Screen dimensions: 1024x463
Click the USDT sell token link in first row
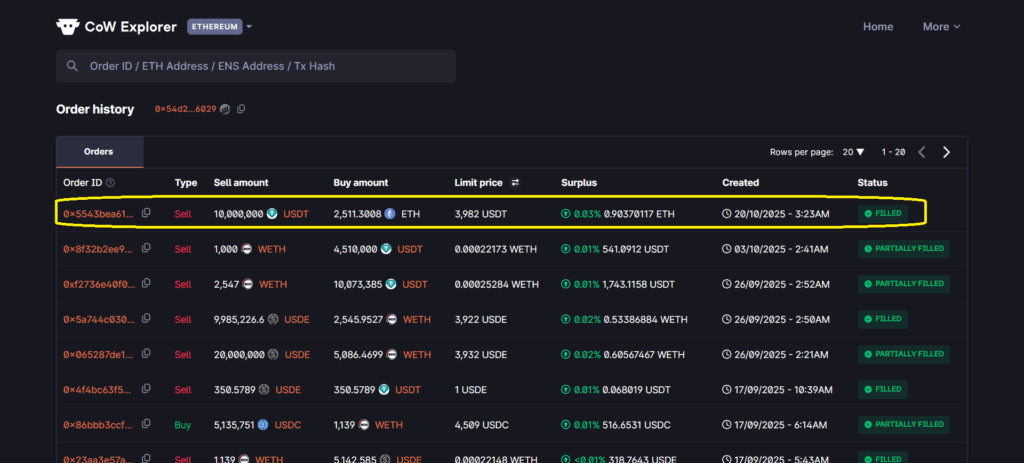(296, 214)
